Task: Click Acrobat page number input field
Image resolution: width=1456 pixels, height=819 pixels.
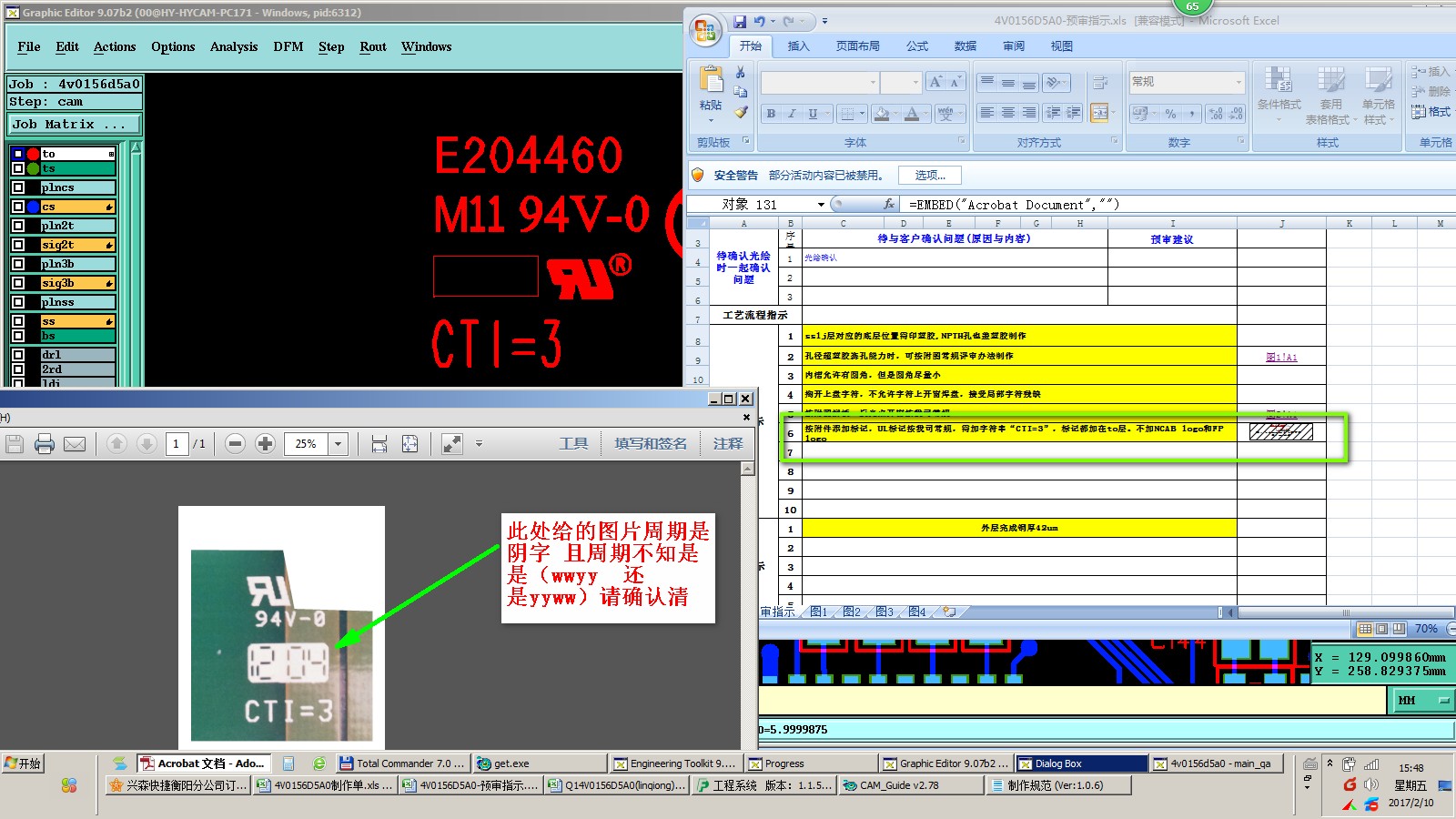Action: pyautogui.click(x=176, y=444)
